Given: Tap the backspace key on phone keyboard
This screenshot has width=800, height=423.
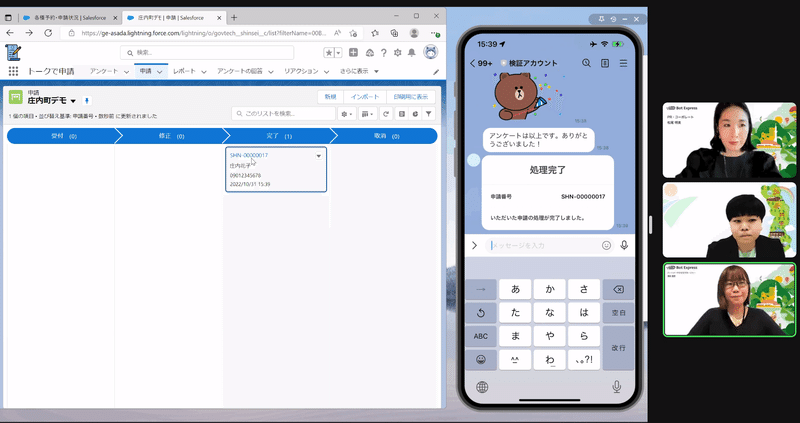Looking at the screenshot, I should 618,289.
